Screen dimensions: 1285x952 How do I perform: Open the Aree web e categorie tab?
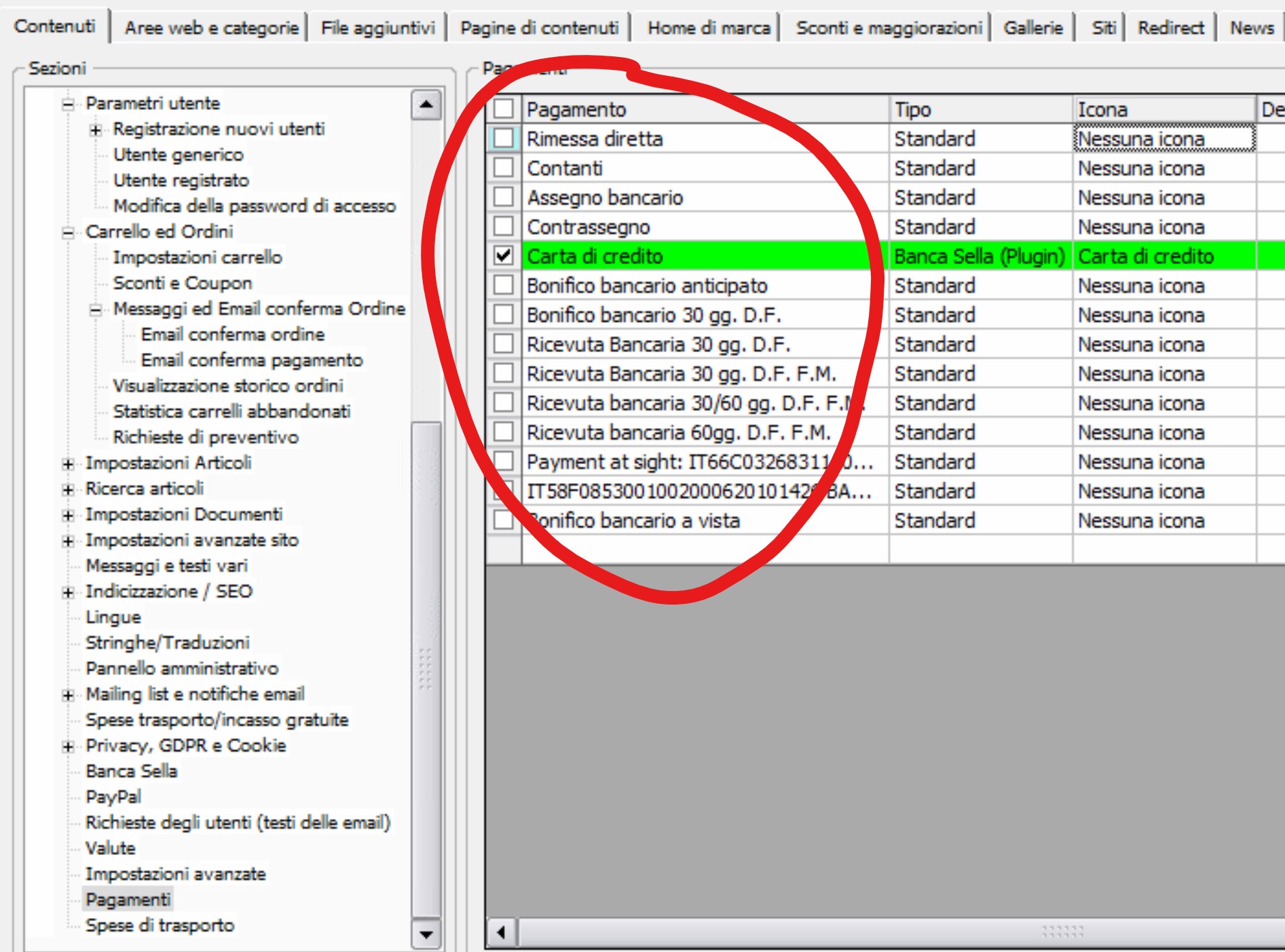(212, 28)
